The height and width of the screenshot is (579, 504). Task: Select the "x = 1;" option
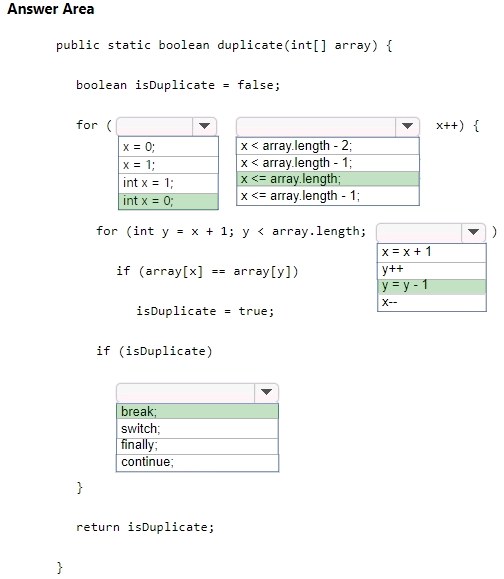pyautogui.click(x=168, y=165)
